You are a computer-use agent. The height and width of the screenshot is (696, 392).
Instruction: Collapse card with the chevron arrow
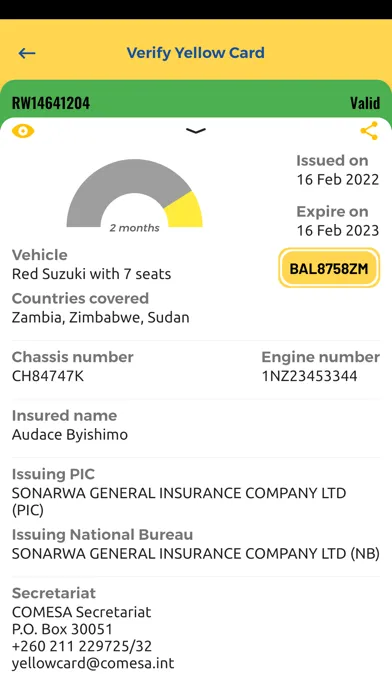(x=196, y=130)
